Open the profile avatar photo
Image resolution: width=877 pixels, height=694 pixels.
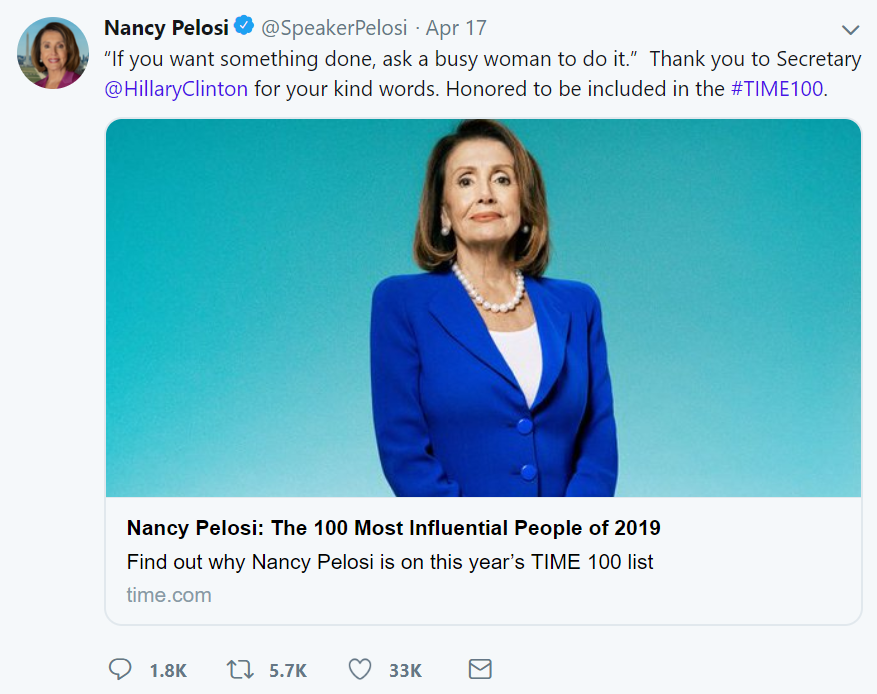53,52
